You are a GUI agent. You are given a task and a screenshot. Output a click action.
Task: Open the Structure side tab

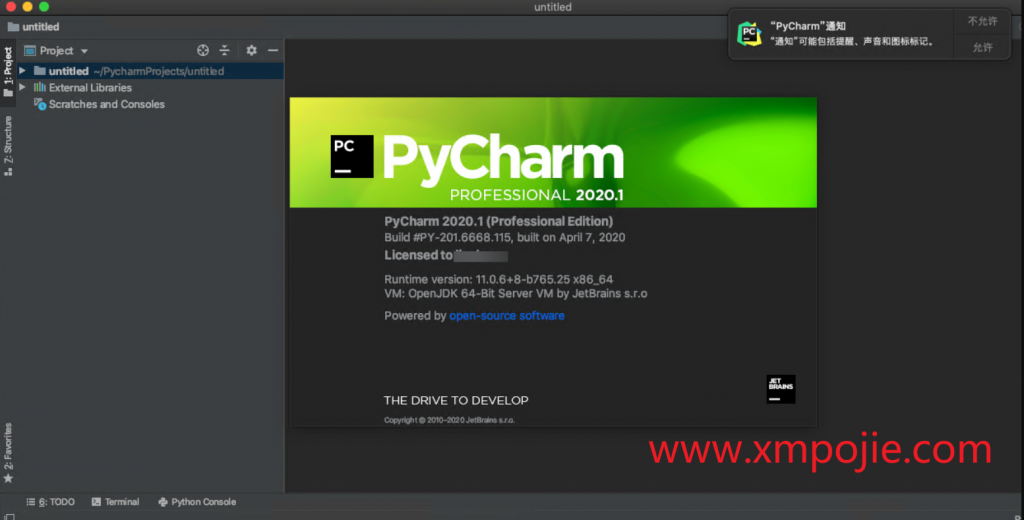[x=8, y=146]
